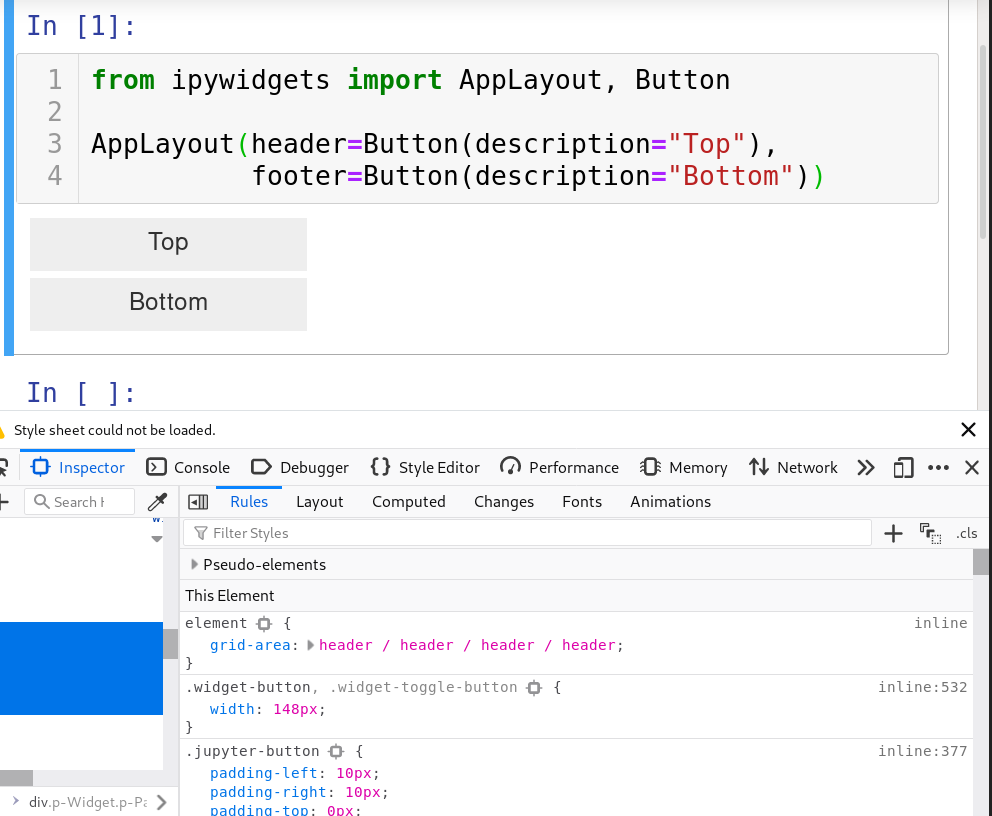
Task: Open stylesheet source inline:377
Action: tap(922, 751)
